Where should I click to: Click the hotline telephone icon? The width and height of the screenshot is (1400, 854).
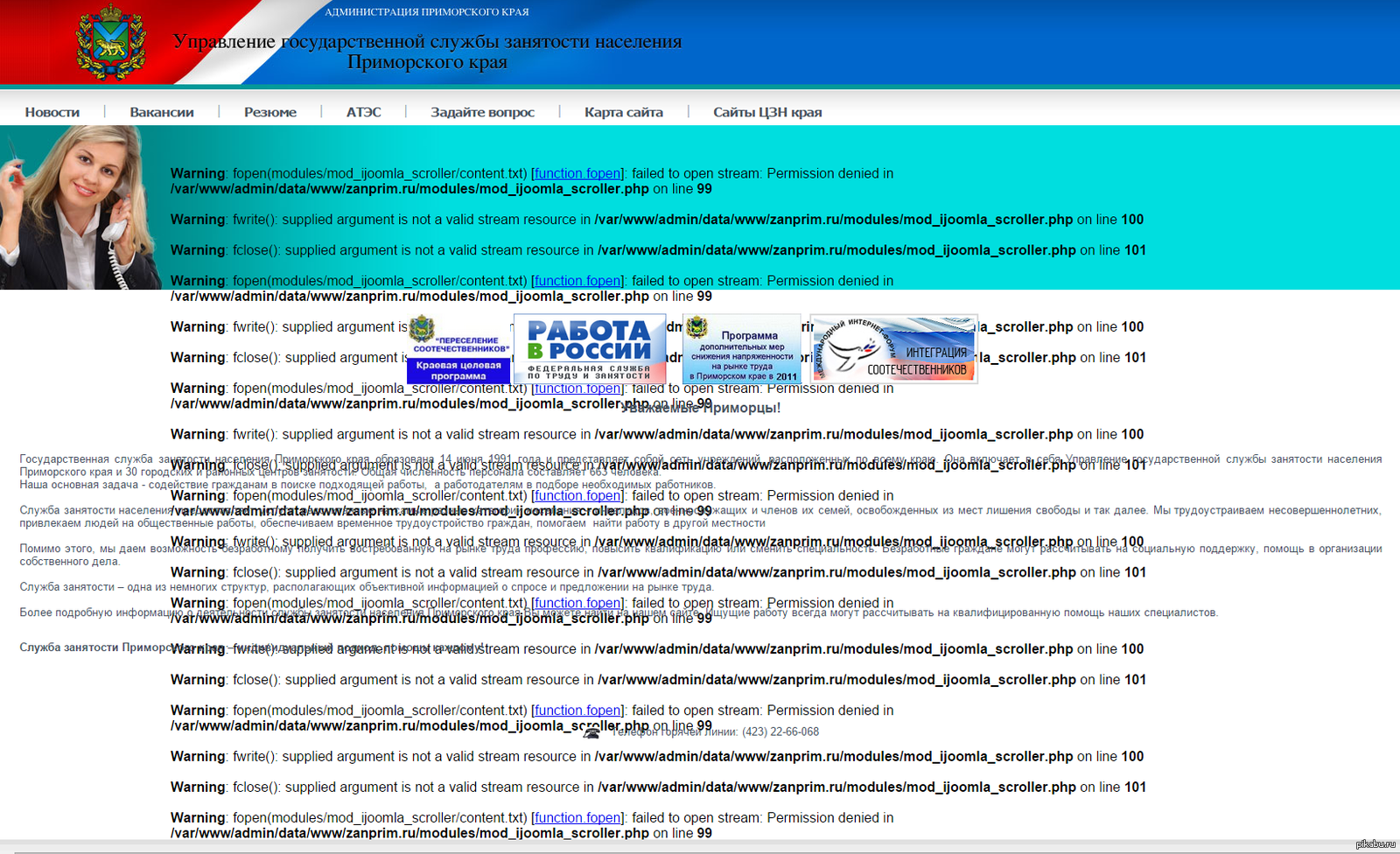pyautogui.click(x=592, y=732)
